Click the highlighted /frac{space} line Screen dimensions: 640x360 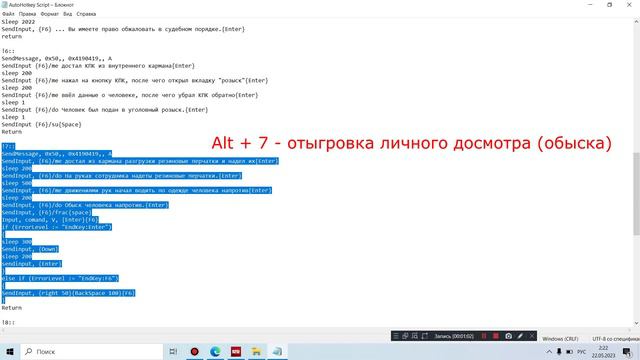click(47, 212)
